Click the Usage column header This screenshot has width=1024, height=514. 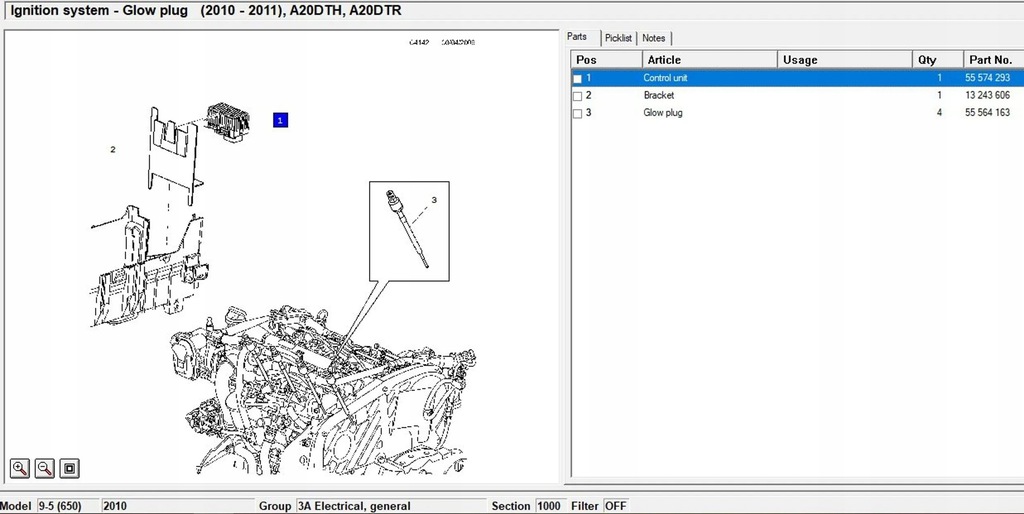point(844,59)
